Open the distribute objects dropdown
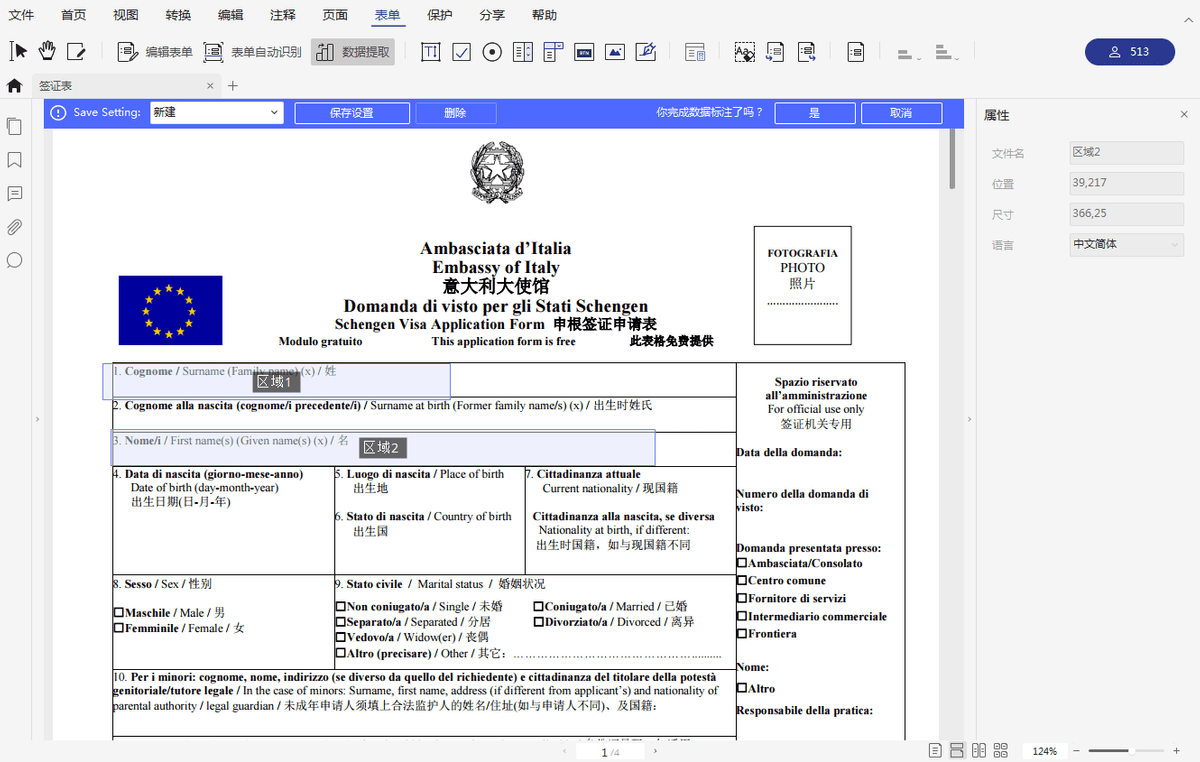1200x762 pixels. (x=946, y=53)
